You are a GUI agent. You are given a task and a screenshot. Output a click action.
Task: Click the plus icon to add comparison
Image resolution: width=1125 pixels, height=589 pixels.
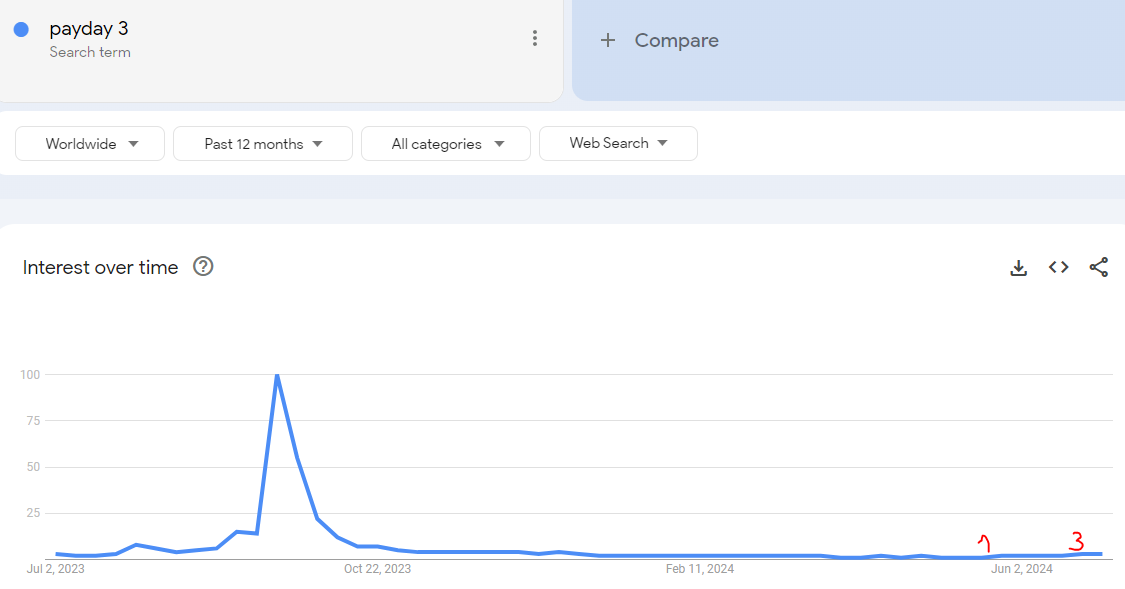click(x=608, y=40)
